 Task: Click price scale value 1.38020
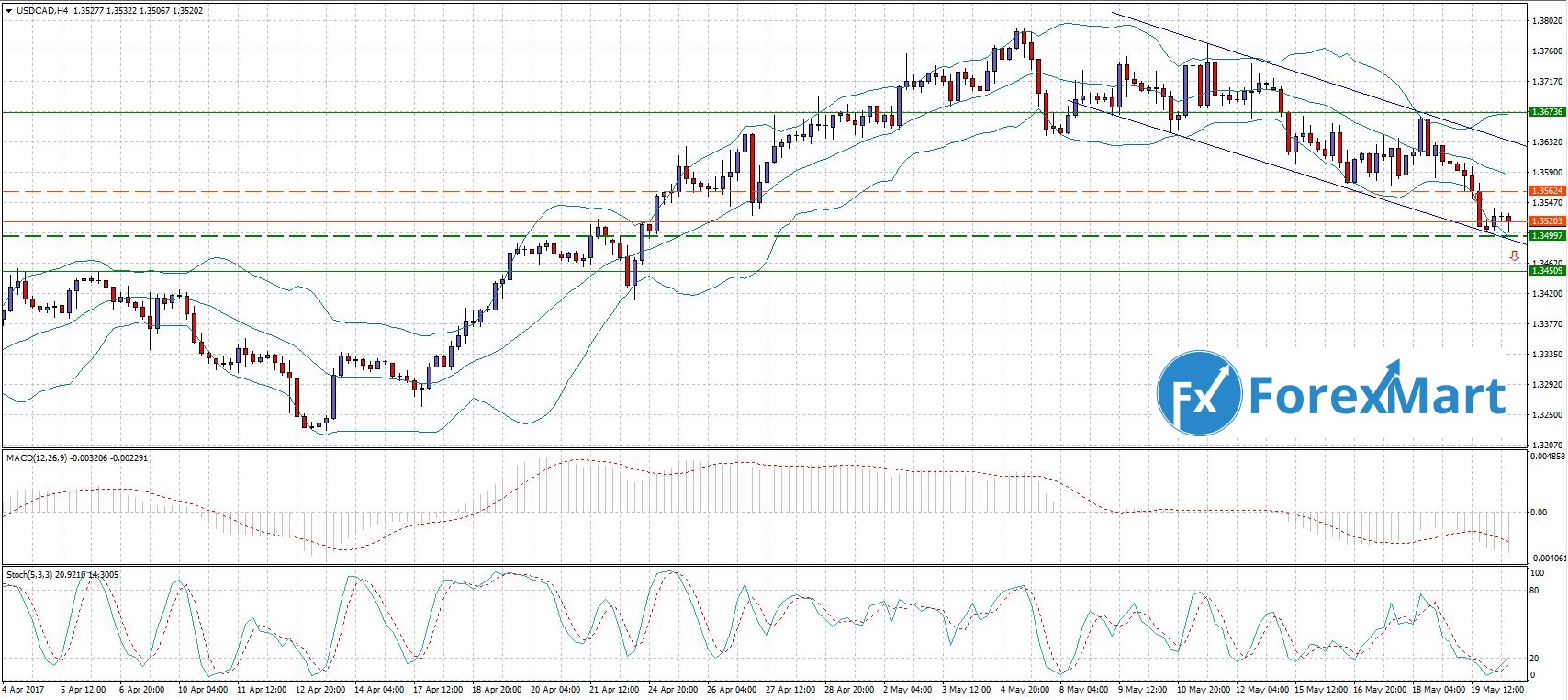(1548, 21)
